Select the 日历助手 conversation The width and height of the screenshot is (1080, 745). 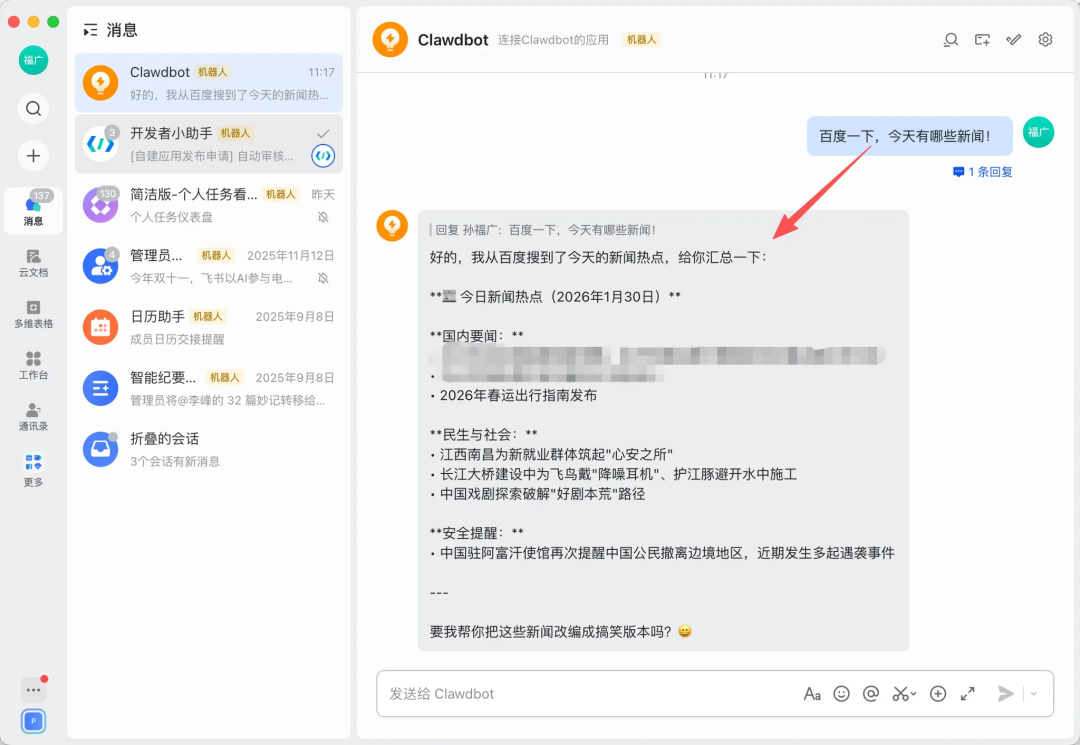(x=208, y=327)
